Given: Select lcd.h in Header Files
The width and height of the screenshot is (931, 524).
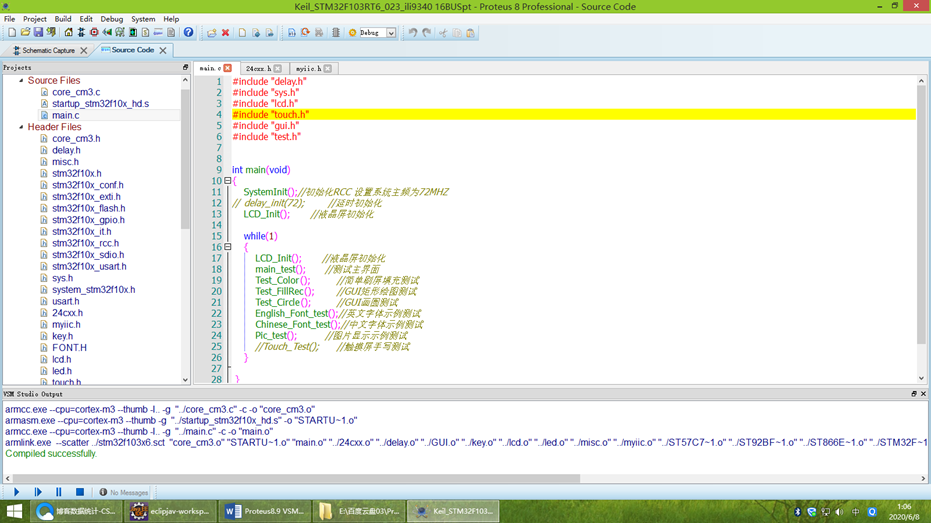Looking at the screenshot, I should pyautogui.click(x=61, y=359).
